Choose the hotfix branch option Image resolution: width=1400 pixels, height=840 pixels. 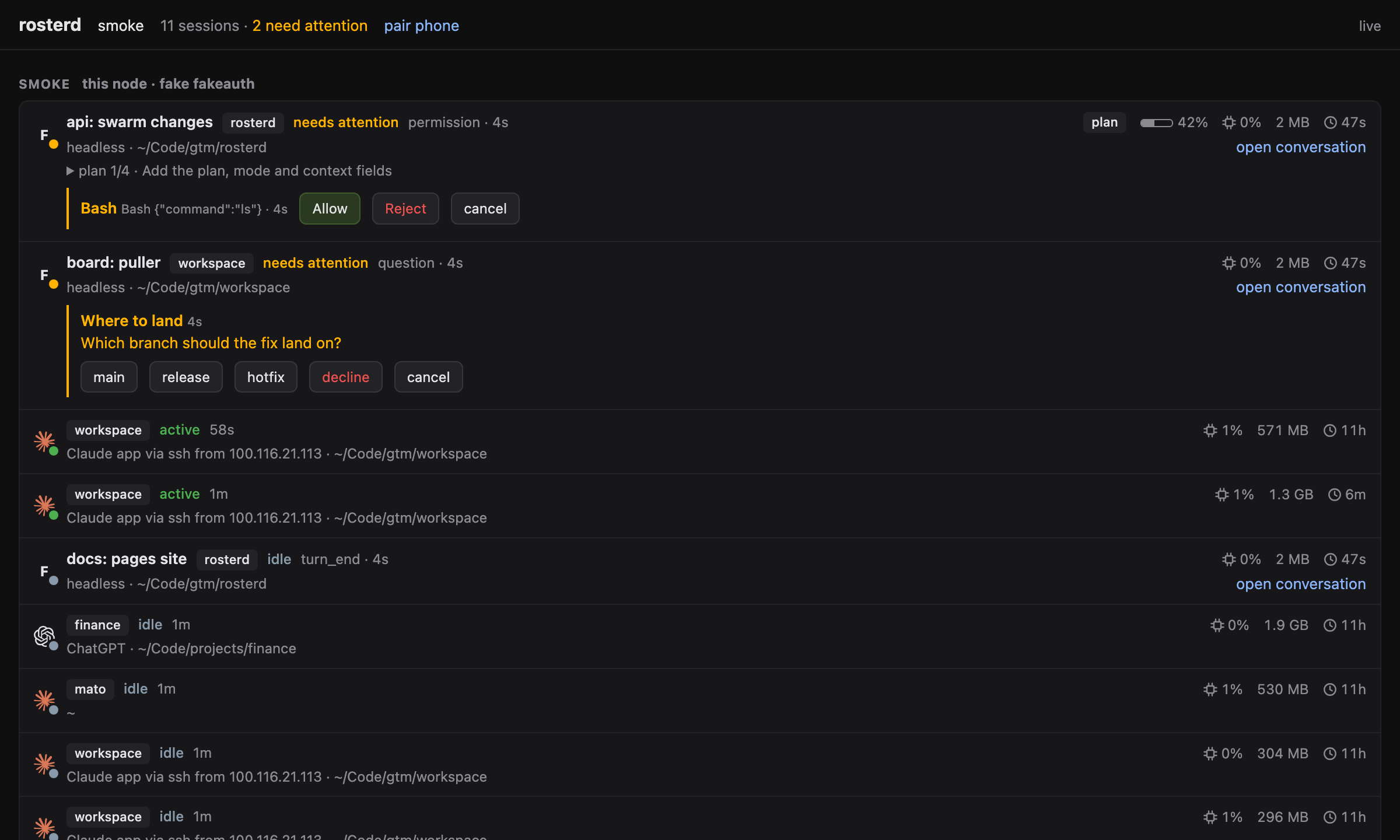[266, 377]
